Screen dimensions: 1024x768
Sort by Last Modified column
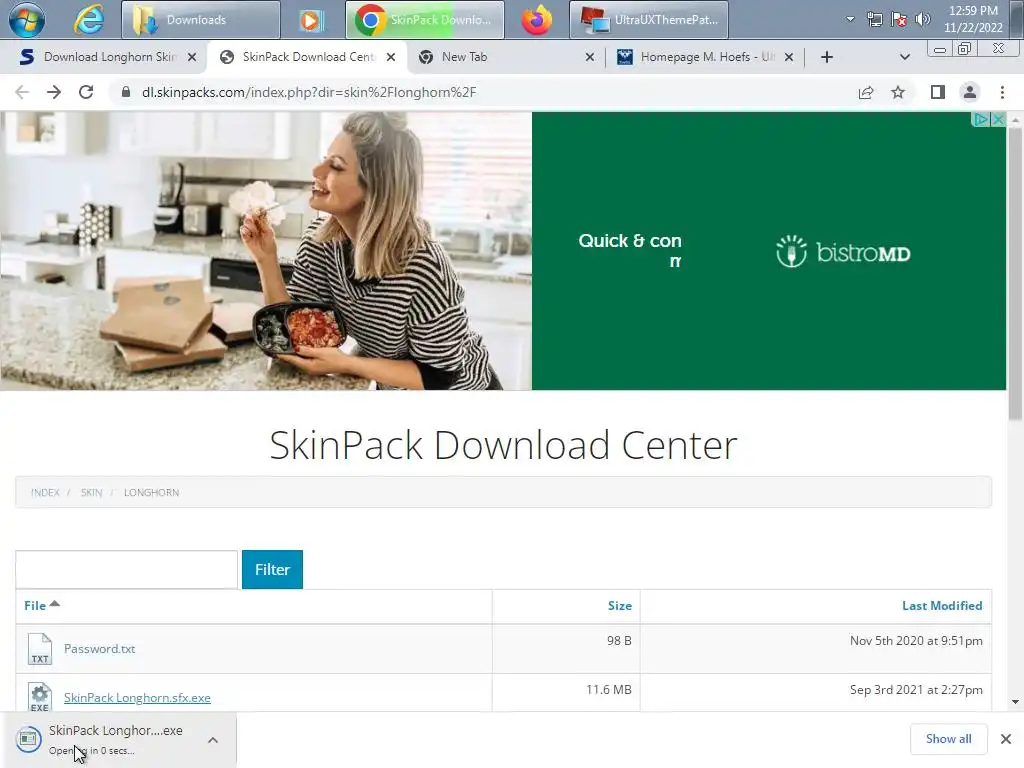click(942, 605)
